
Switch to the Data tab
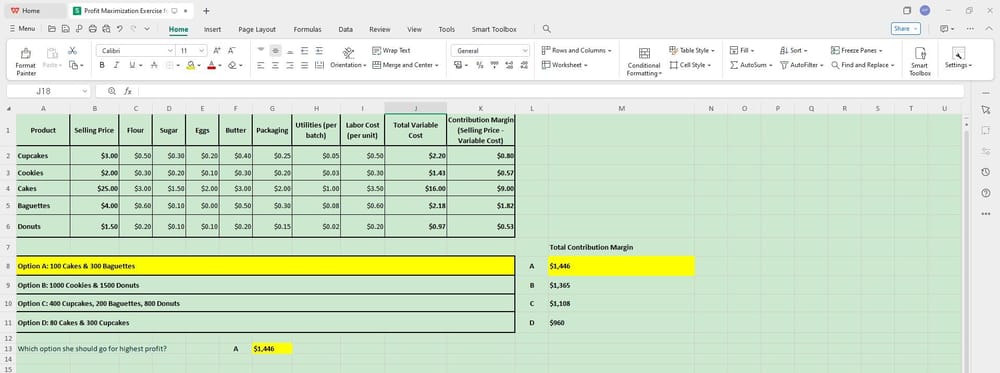click(346, 29)
